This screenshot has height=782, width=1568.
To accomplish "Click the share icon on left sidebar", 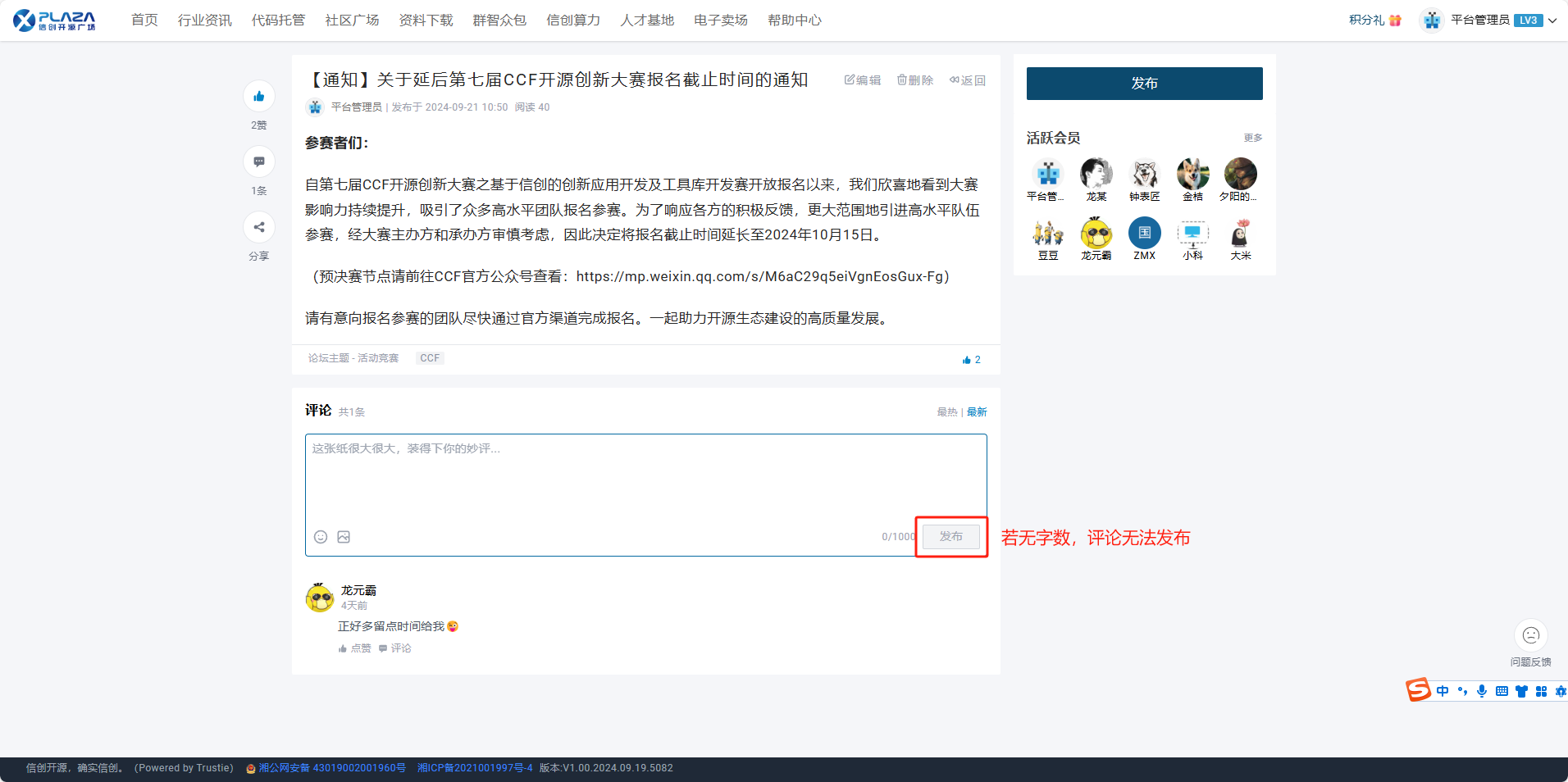I will pos(259,228).
